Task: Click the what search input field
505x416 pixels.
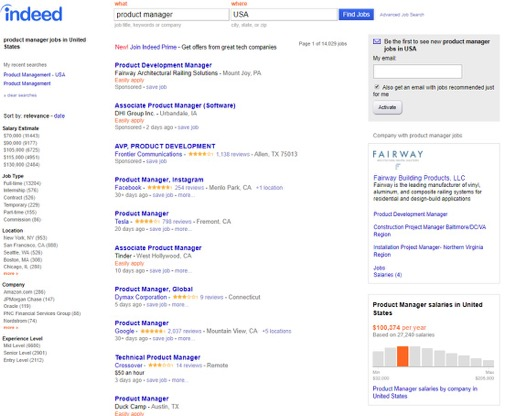Action: coord(171,14)
